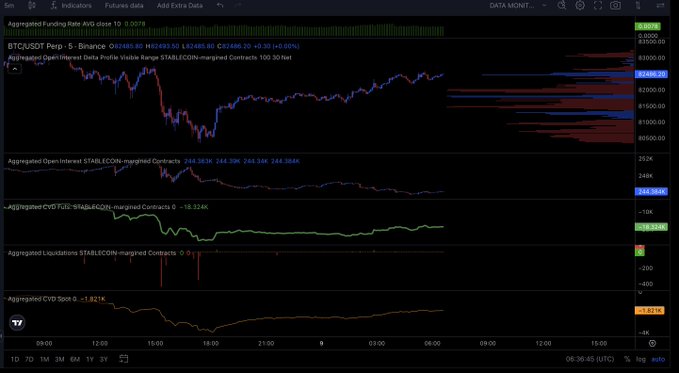
Task: Redo the last chart action
Action: [238, 6]
